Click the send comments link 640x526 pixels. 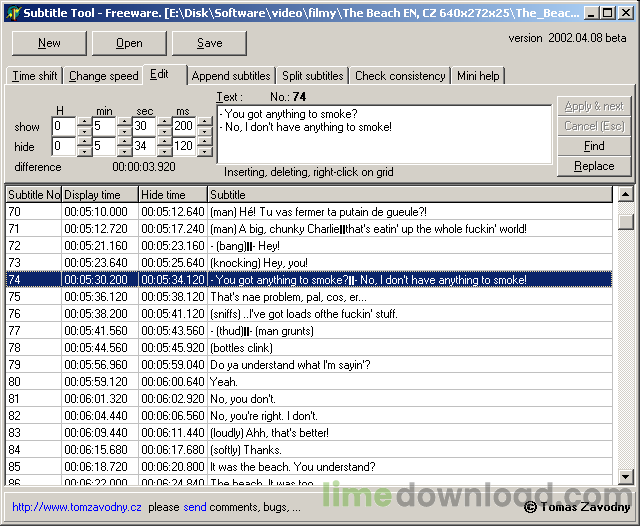195,508
